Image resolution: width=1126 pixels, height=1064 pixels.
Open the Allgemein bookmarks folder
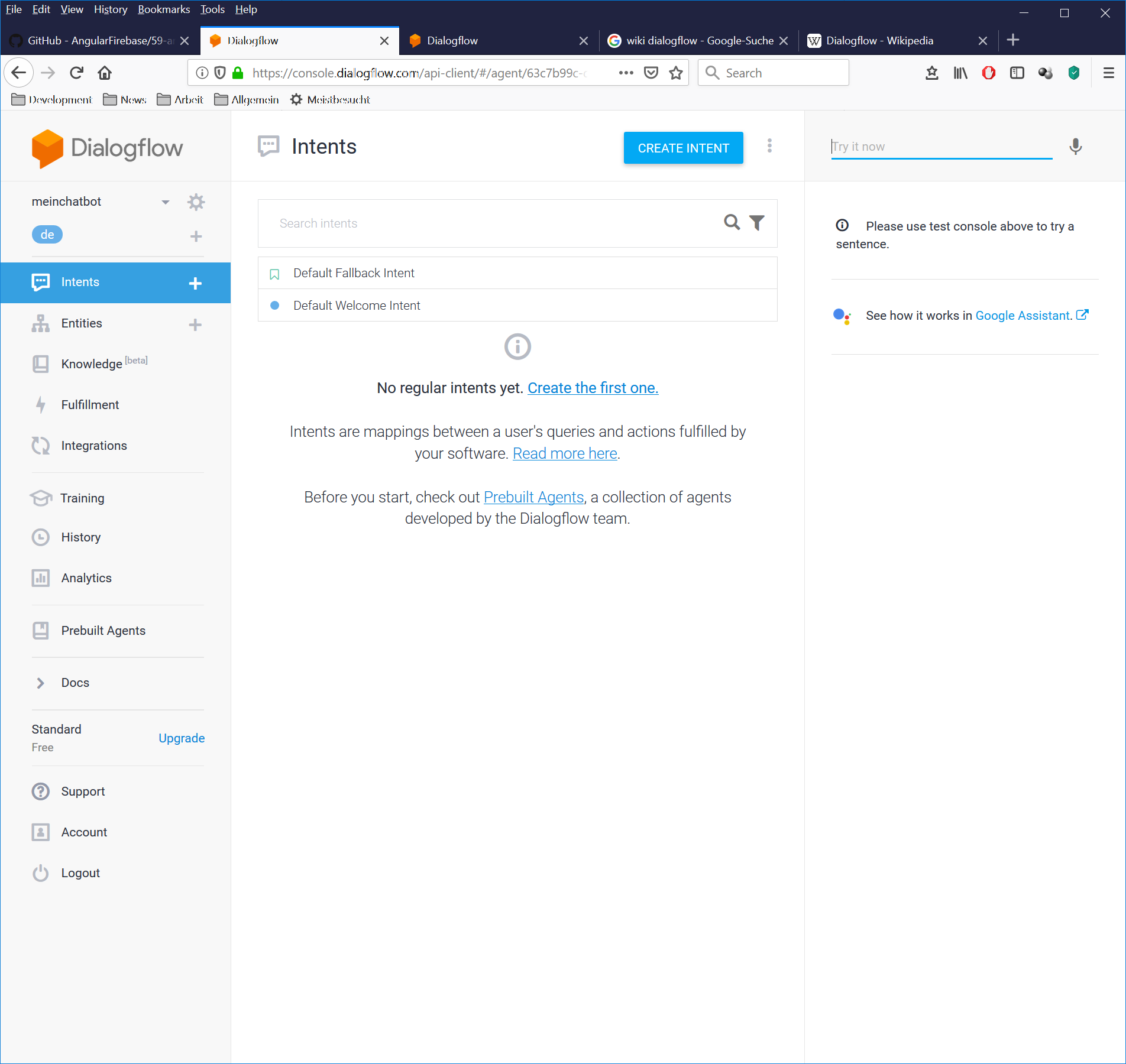pyautogui.click(x=247, y=100)
